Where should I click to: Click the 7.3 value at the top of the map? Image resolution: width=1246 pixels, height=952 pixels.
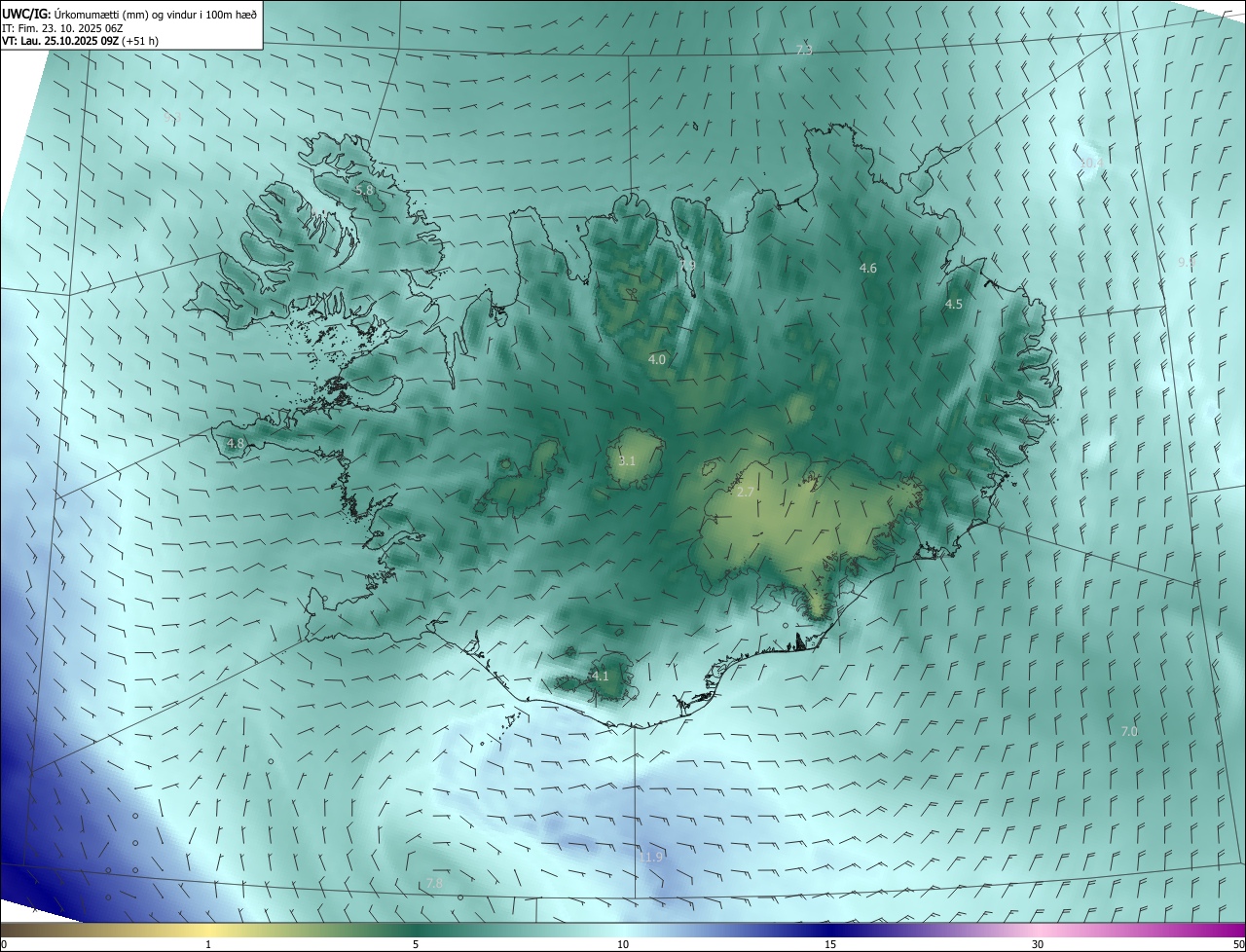click(x=804, y=50)
